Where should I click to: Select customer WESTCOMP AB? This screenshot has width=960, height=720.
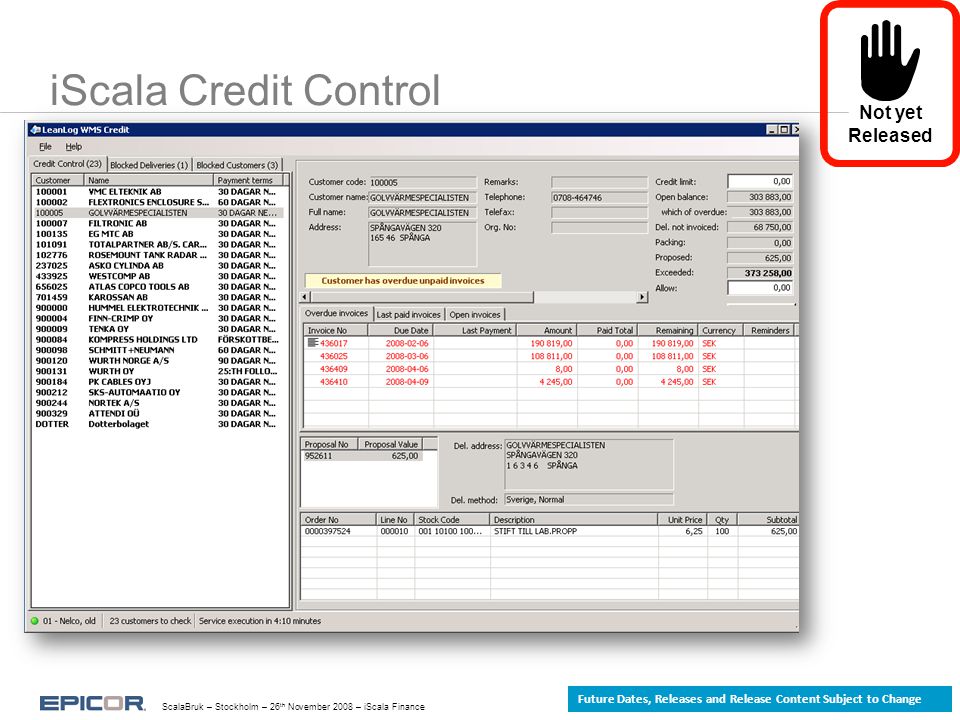click(x=158, y=276)
